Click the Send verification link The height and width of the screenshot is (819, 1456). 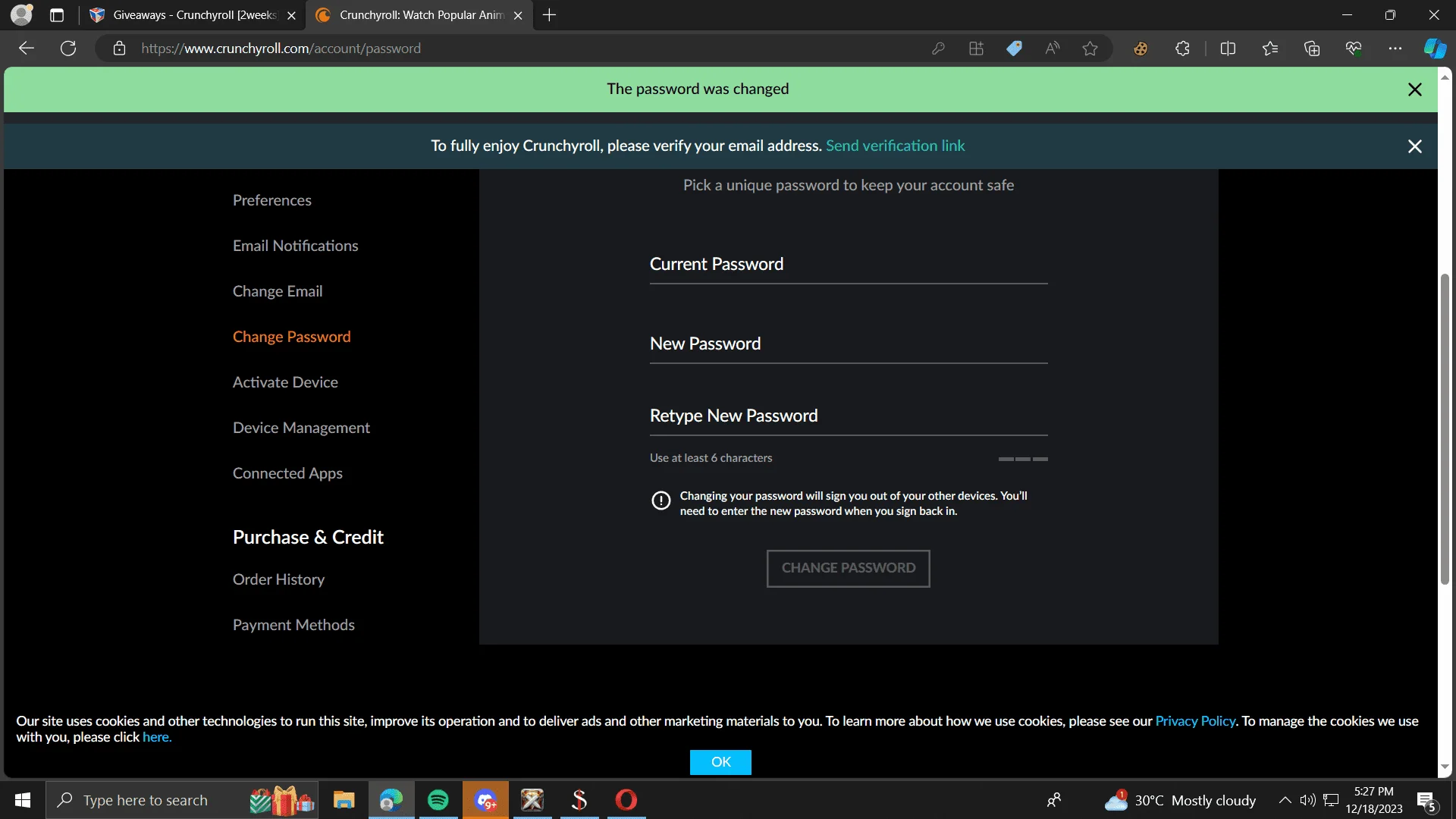click(x=895, y=146)
